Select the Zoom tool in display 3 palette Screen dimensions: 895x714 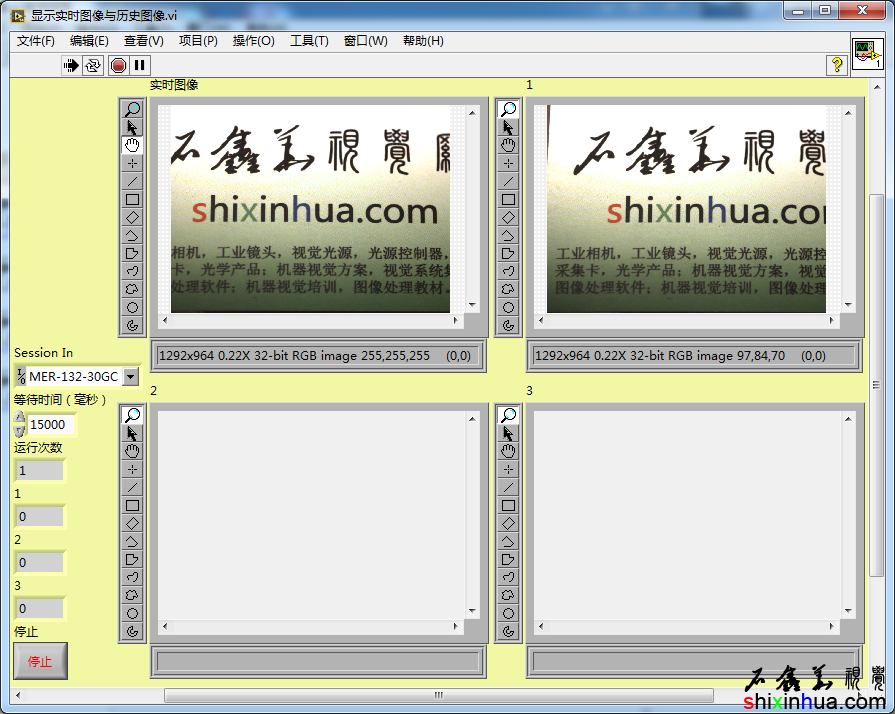(509, 415)
